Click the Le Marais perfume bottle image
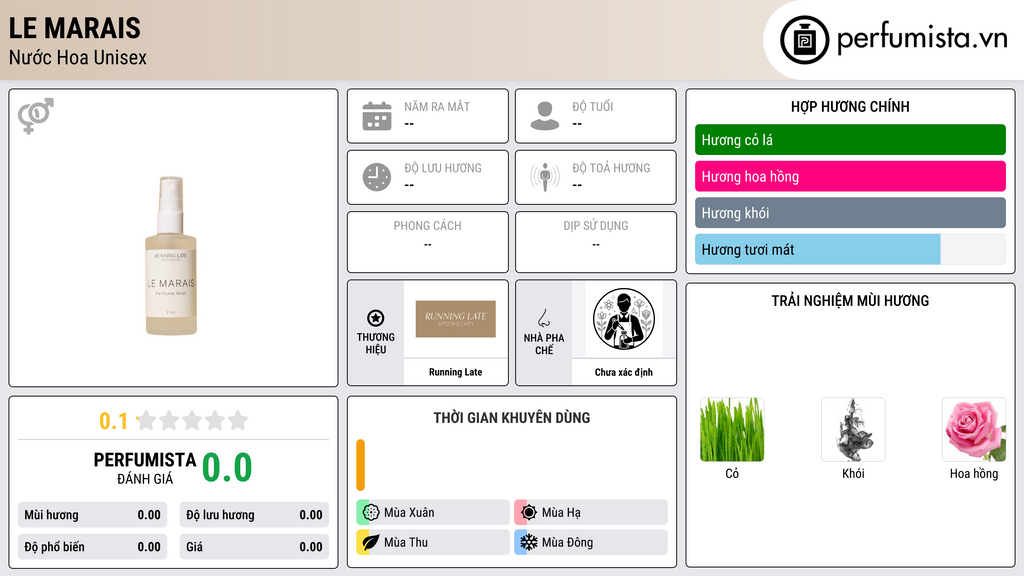The width and height of the screenshot is (1024, 576). click(x=171, y=255)
